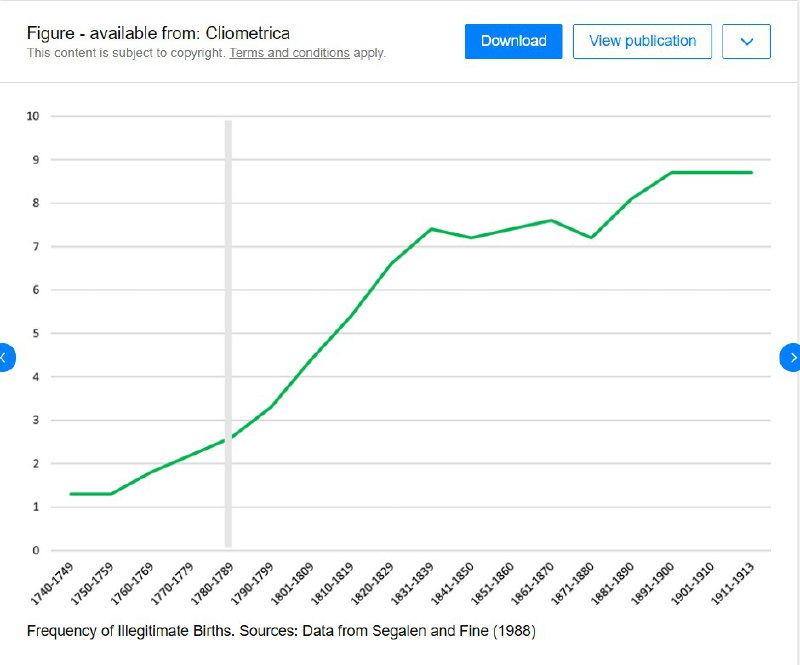Click the blue Download button
This screenshot has width=800, height=665.
point(513,41)
